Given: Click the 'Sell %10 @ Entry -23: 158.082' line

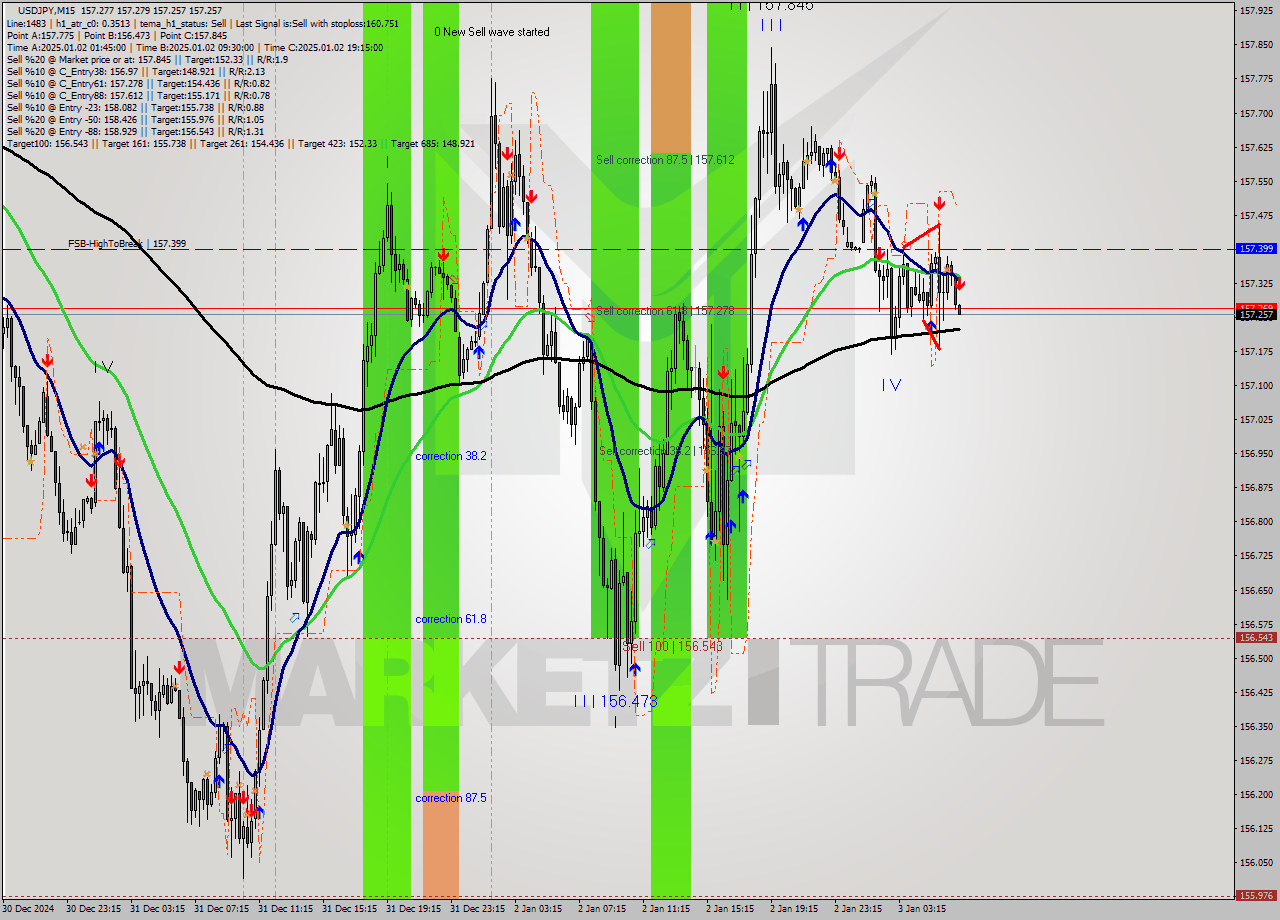Looking at the screenshot, I should pyautogui.click(x=135, y=107).
